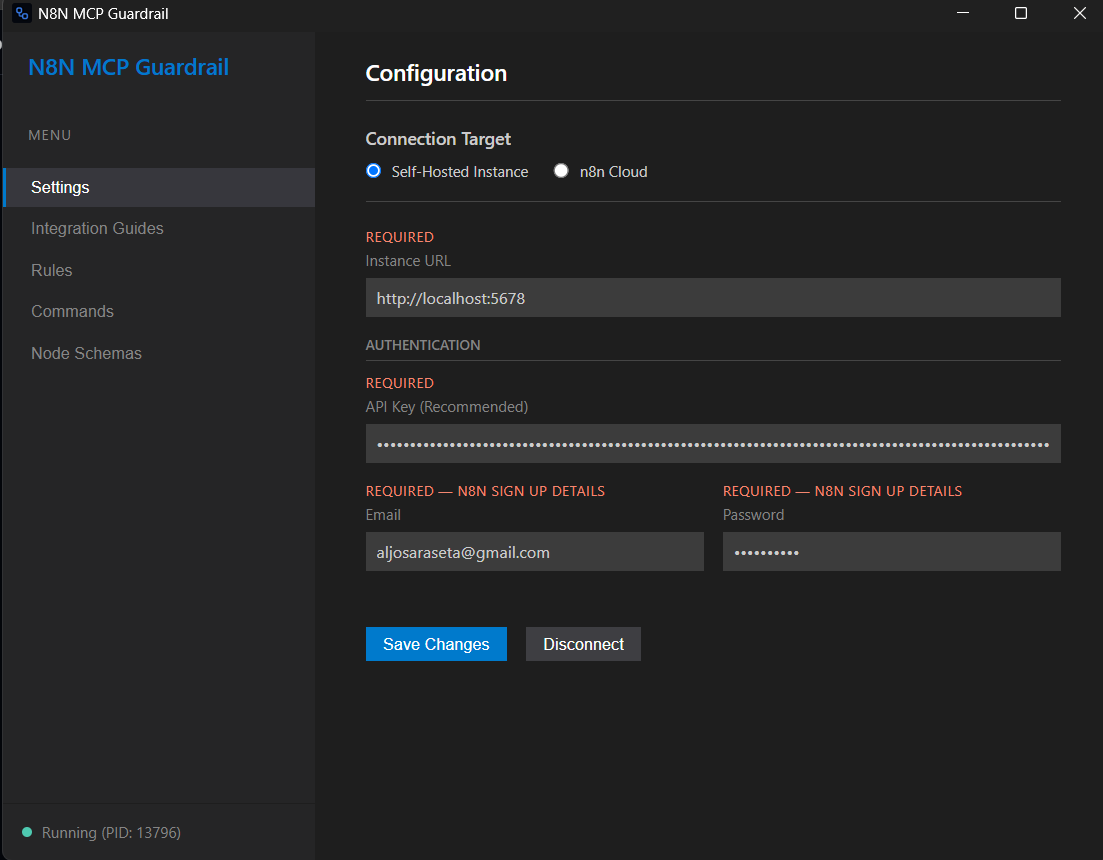Navigate to the Rules section

tap(51, 270)
